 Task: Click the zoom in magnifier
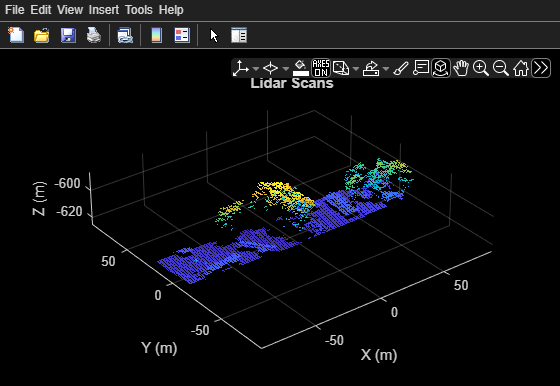pyautogui.click(x=481, y=68)
